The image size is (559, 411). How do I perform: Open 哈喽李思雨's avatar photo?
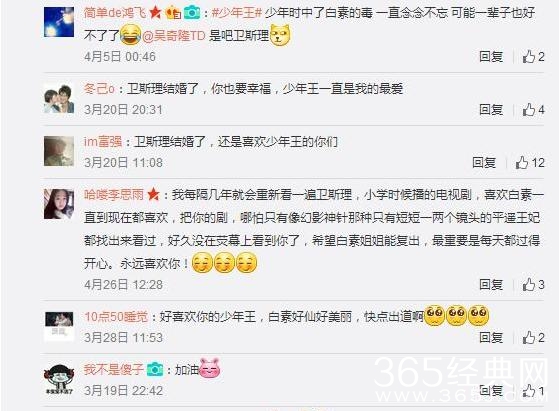[59, 204]
